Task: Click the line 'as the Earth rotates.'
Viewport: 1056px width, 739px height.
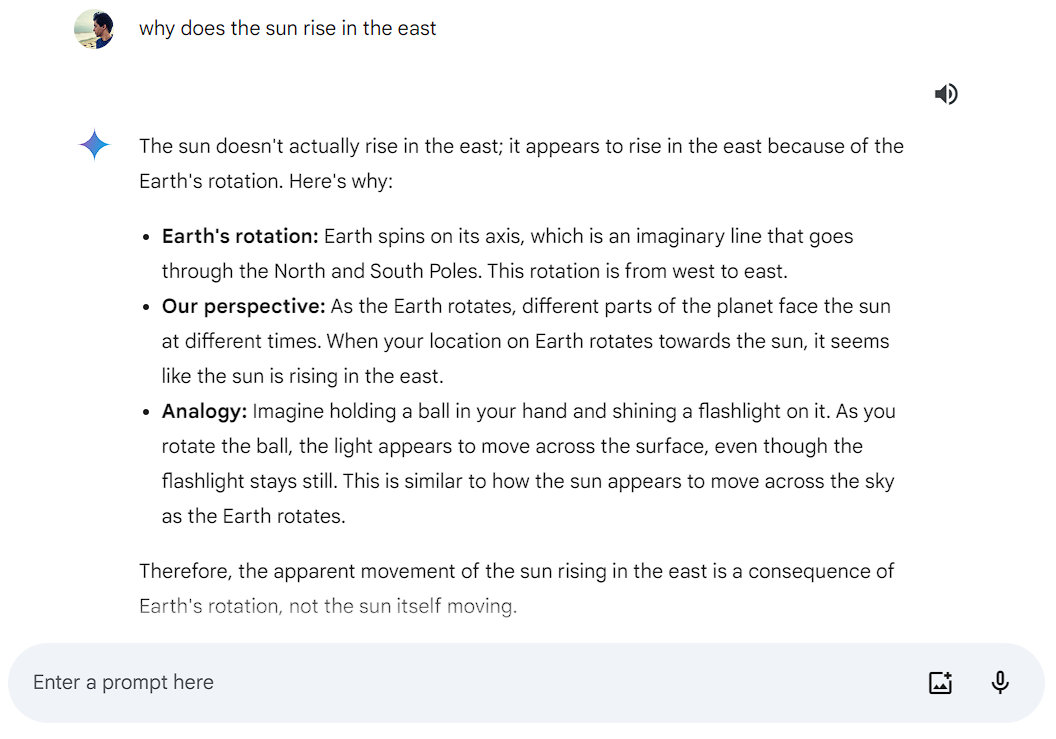Action: tap(253, 516)
